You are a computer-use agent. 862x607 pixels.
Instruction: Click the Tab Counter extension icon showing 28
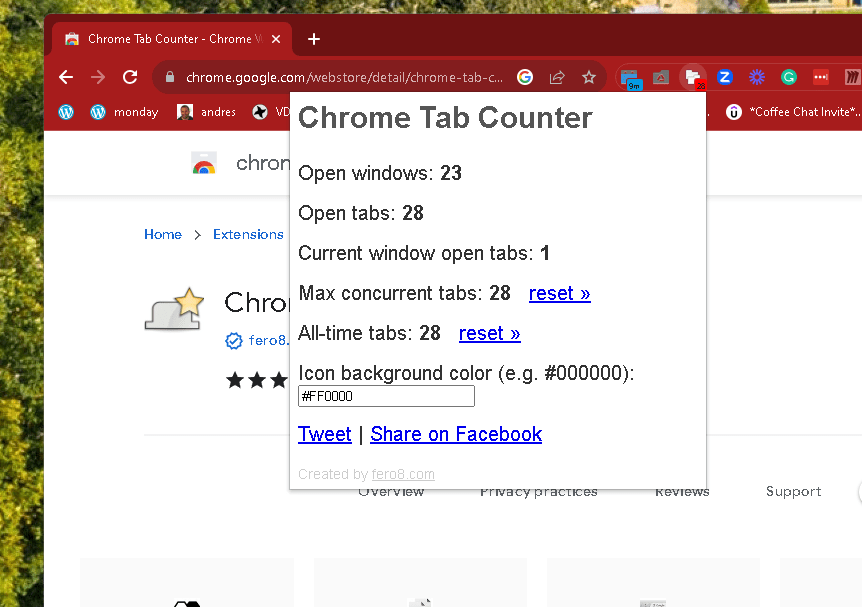[x=693, y=78]
